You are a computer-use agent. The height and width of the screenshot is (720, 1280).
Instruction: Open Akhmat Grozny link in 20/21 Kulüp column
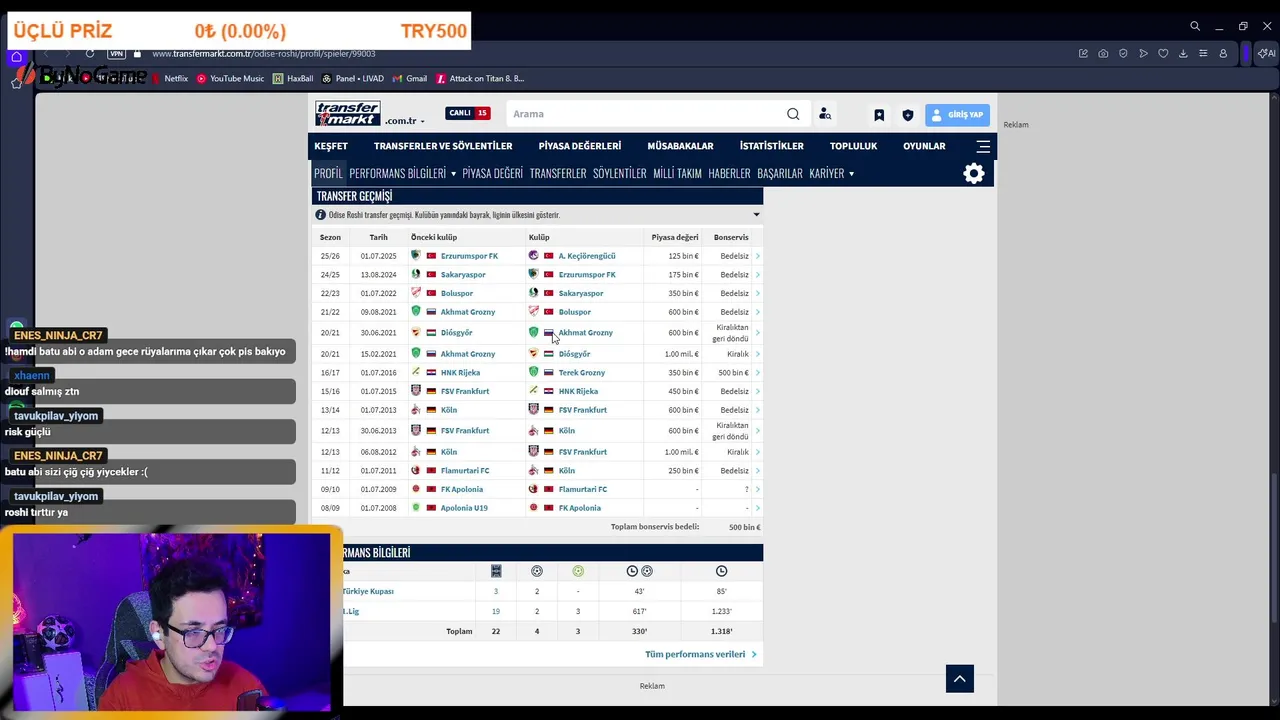(x=585, y=332)
